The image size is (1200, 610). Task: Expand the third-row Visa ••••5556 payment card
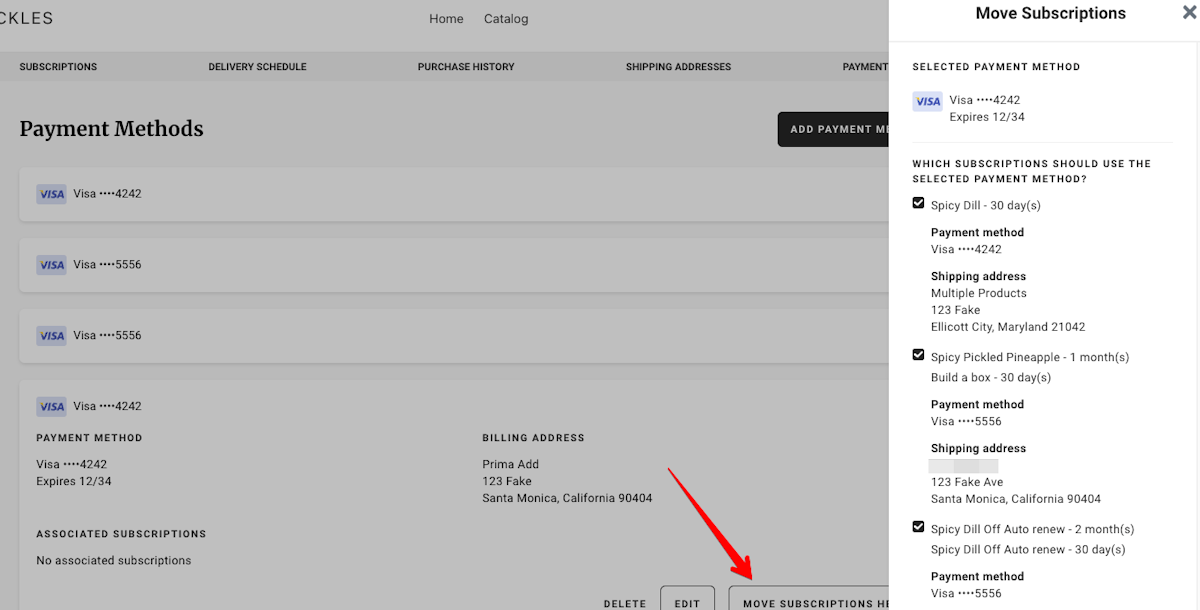tap(453, 336)
